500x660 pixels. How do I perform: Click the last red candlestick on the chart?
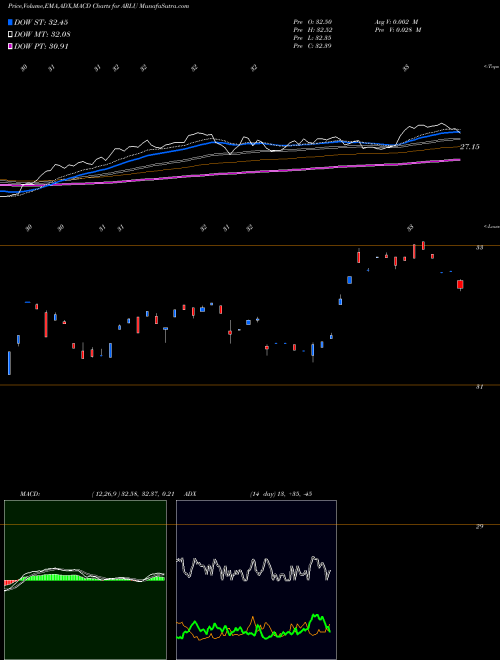[x=460, y=285]
